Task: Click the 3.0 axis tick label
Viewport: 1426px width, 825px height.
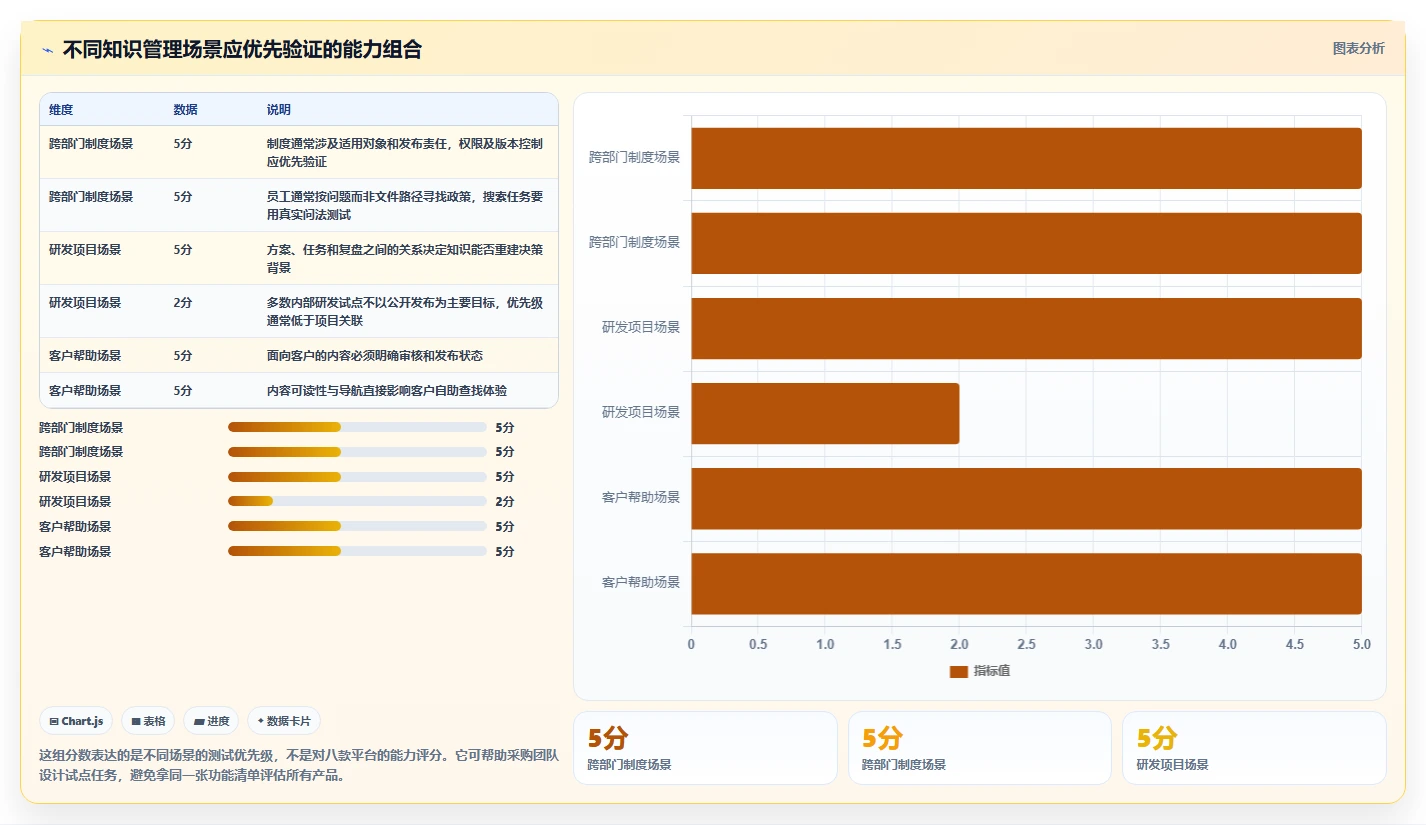Action: [1093, 644]
